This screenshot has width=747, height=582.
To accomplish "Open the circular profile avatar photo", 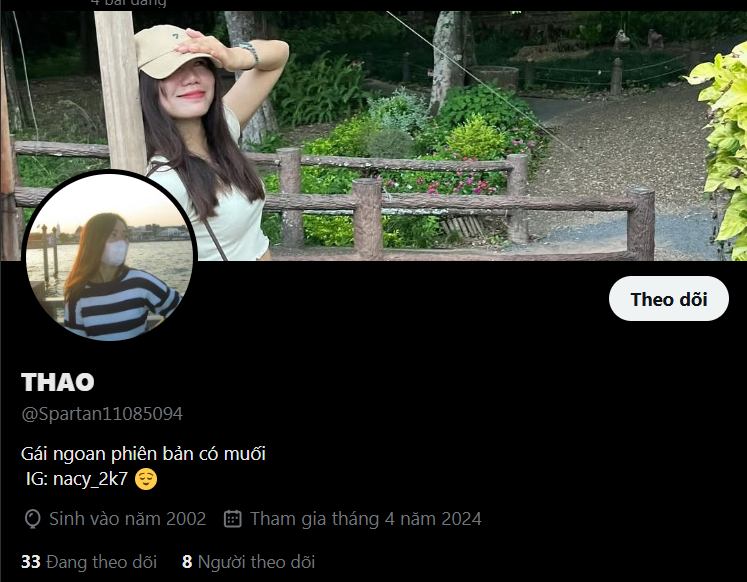I will pos(110,256).
